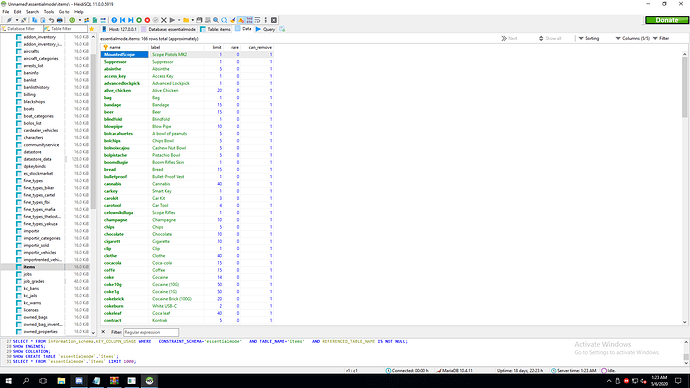Go to first row navigation icon
Viewport: 690px width, 388px height.
pyautogui.click(x=122, y=20)
